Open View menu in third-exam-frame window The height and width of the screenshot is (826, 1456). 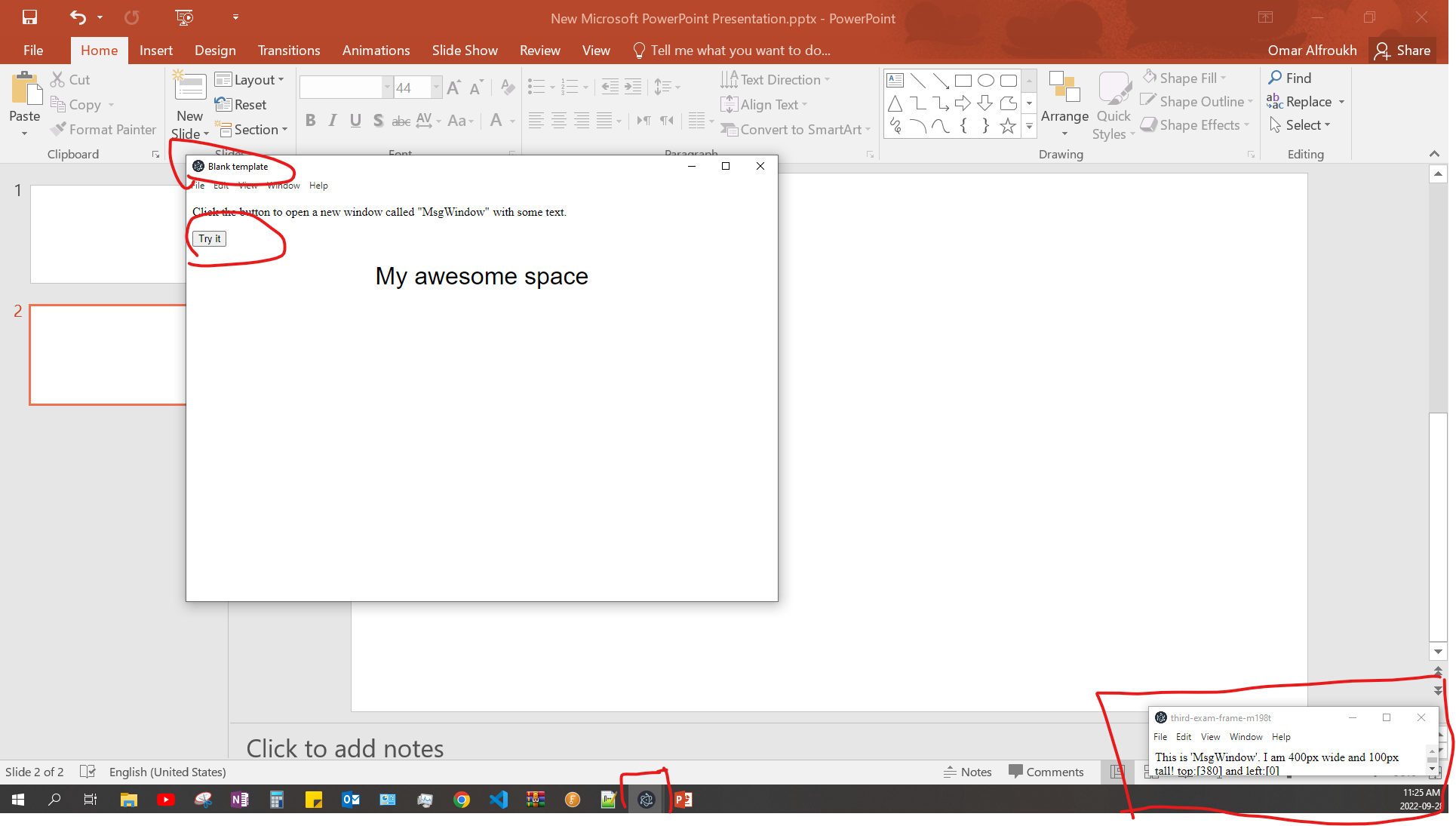[x=1210, y=737]
